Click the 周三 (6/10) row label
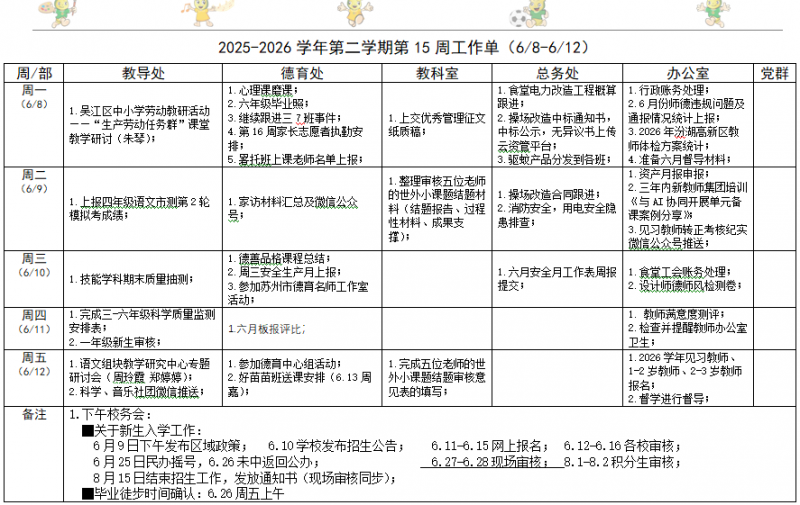 pos(34,265)
